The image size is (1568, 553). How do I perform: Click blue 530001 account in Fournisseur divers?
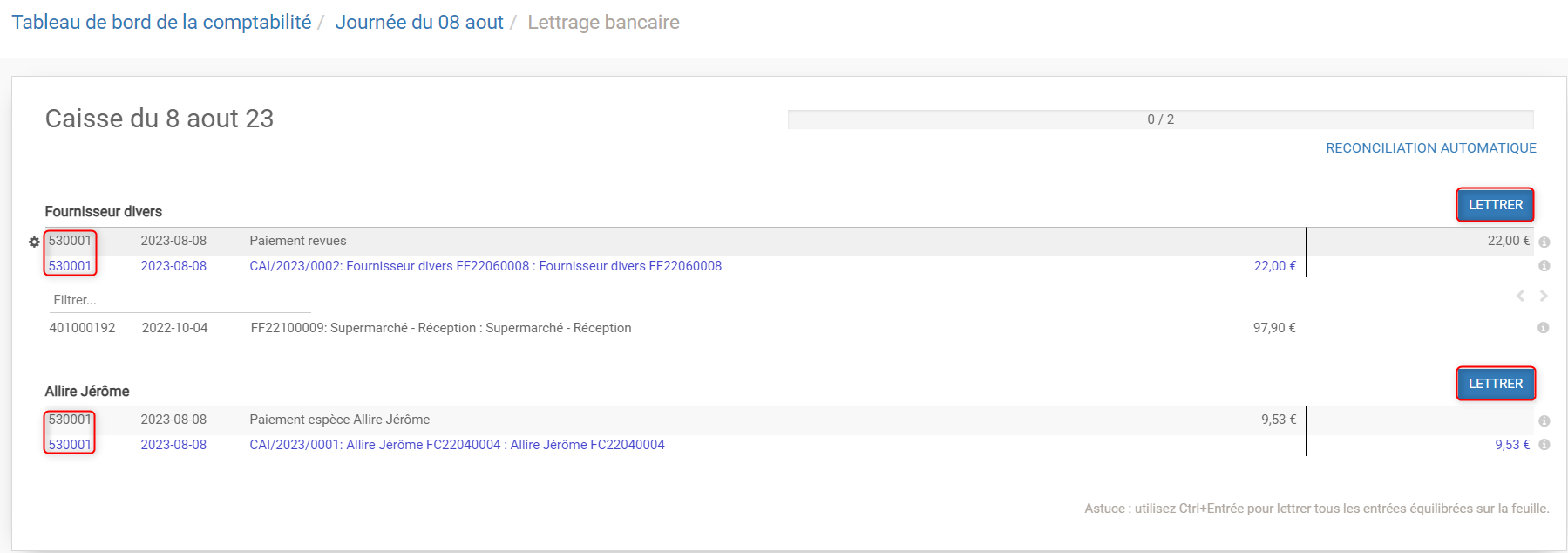click(70, 266)
